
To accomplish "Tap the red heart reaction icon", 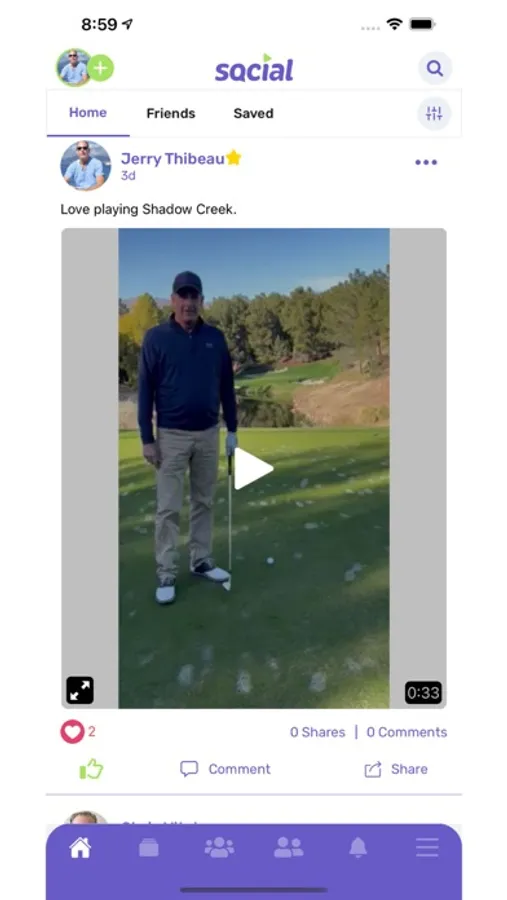I will pos(72,731).
